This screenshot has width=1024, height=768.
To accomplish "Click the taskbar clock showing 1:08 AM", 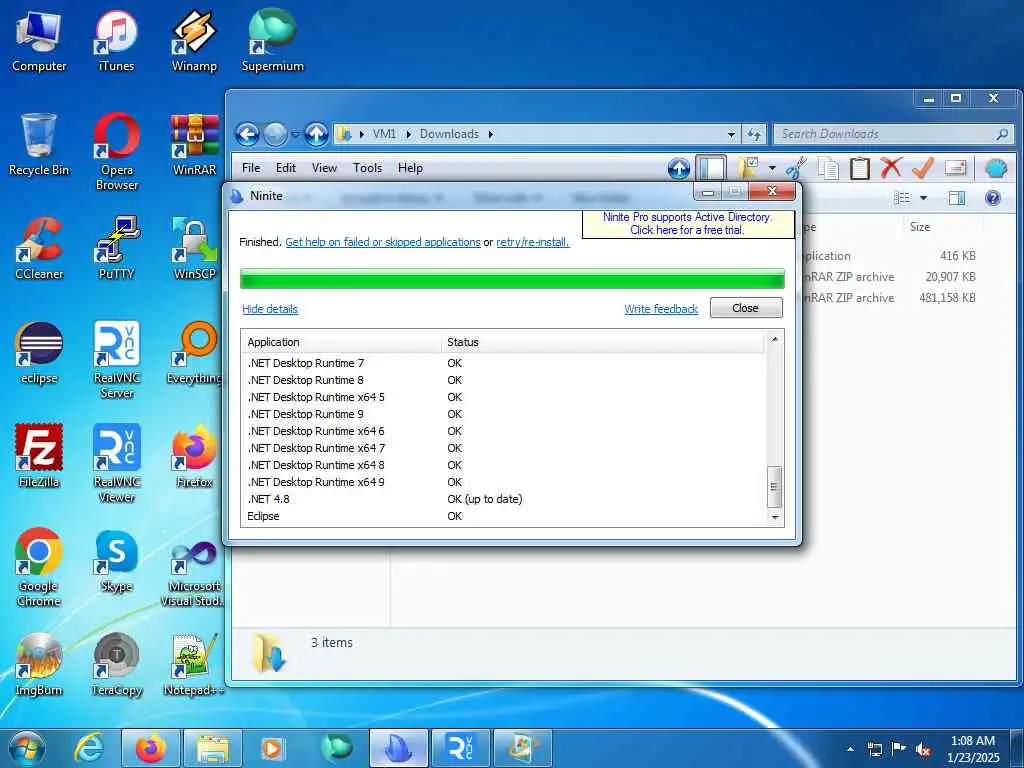I will (x=973, y=749).
